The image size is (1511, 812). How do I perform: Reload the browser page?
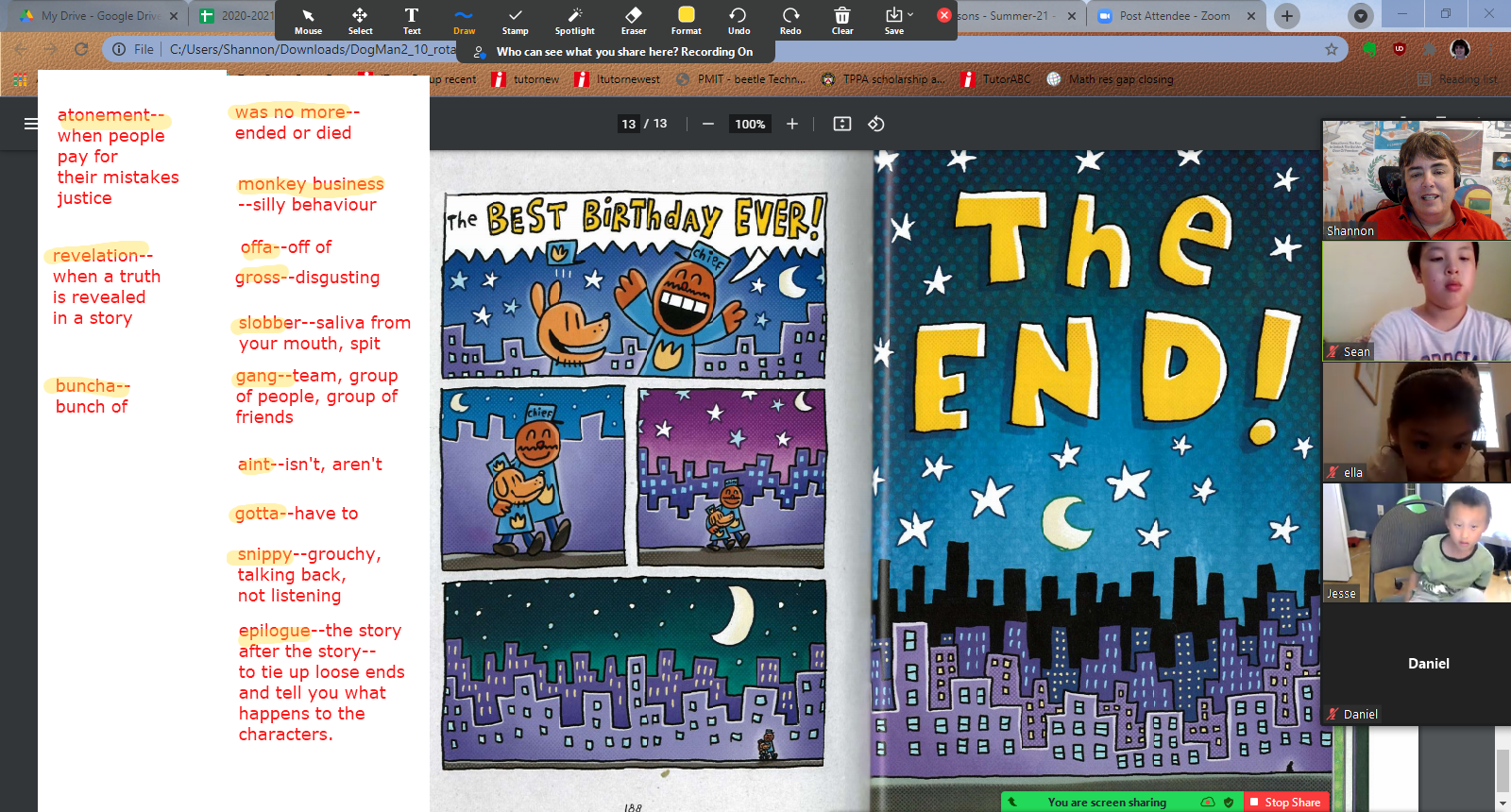click(81, 49)
